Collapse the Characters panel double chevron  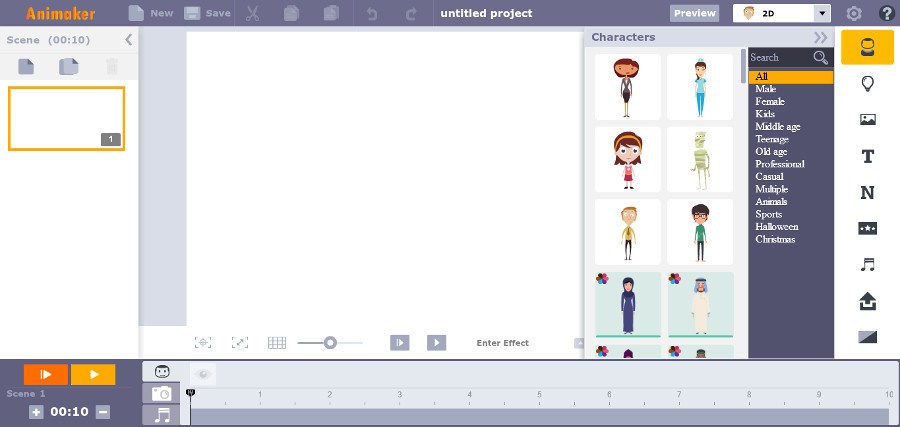tap(820, 37)
